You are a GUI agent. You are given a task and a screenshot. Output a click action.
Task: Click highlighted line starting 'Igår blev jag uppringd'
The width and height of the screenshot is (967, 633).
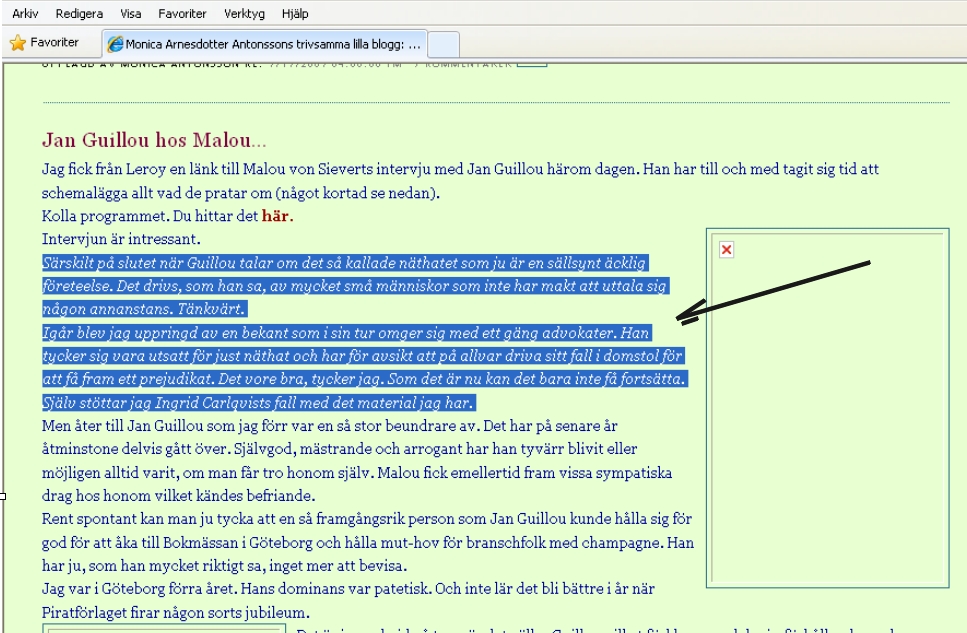click(x=345, y=333)
